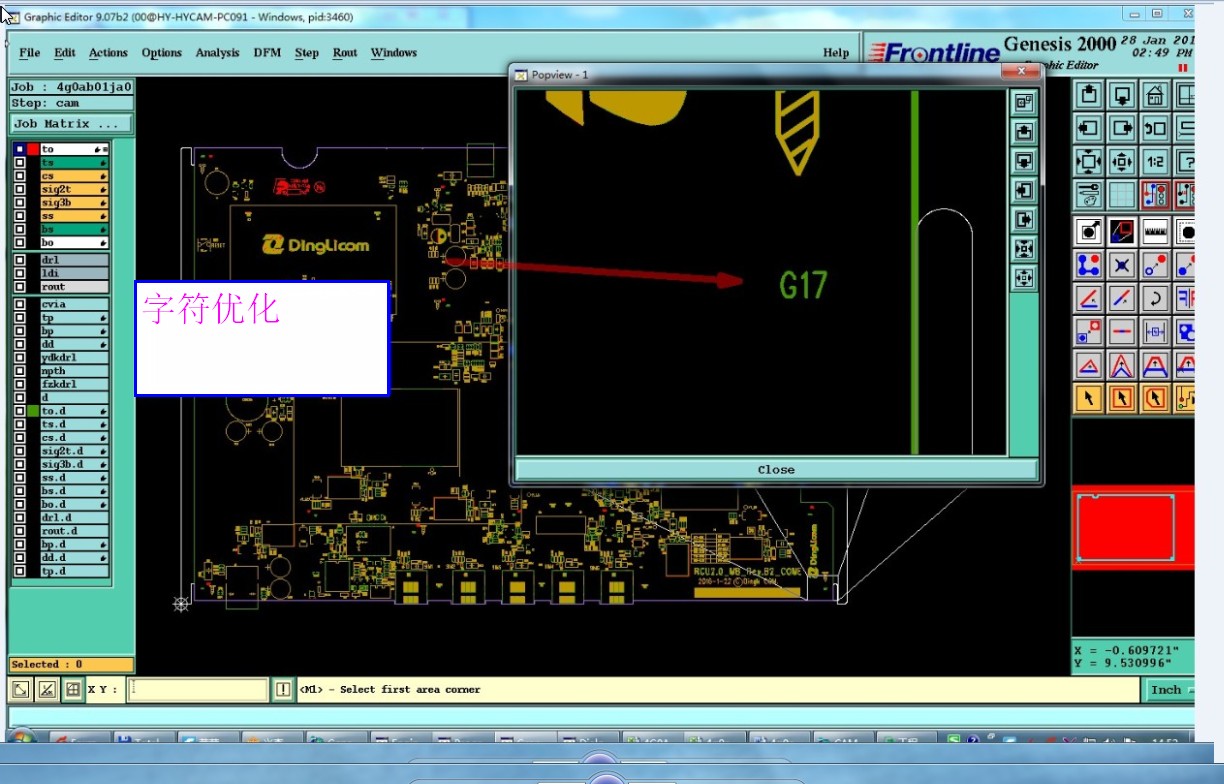The image size is (1224, 784).
Task: Click the Popview pan up icon
Action: click(x=1024, y=131)
